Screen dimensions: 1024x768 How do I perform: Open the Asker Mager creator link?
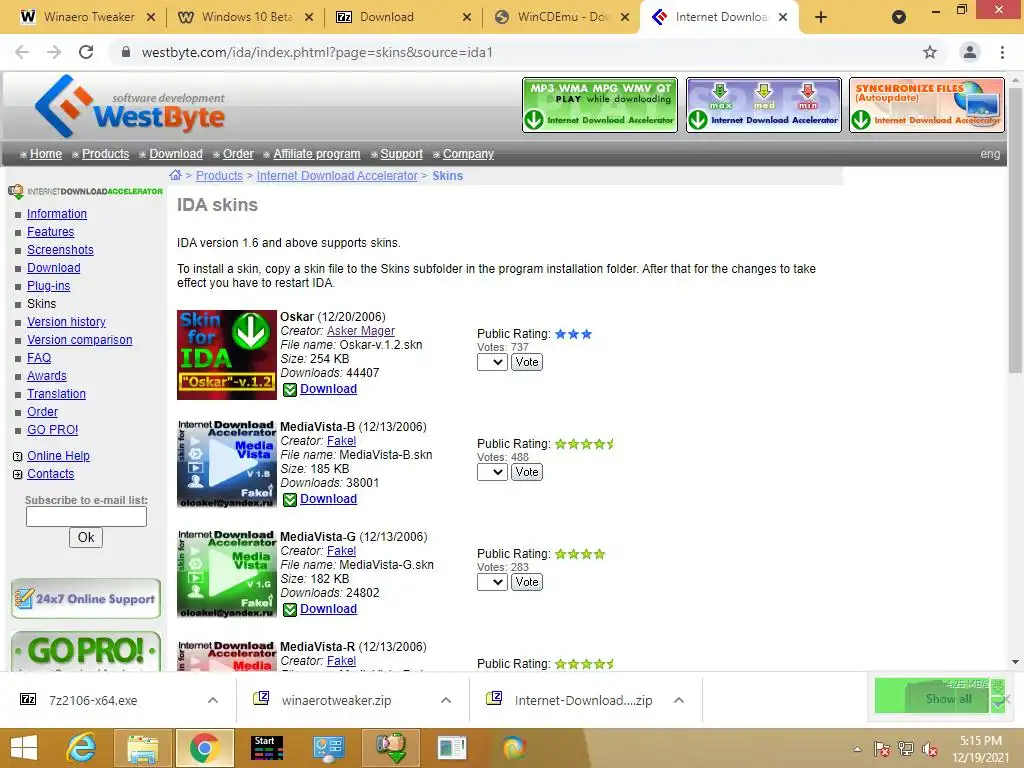(360, 331)
